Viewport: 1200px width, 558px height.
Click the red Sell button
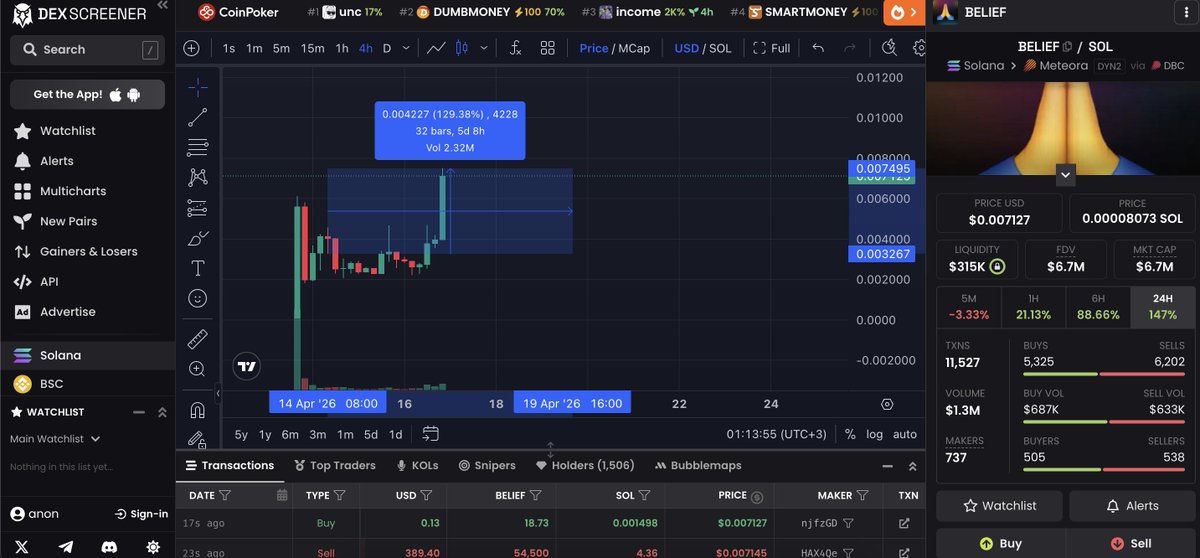click(1129, 543)
